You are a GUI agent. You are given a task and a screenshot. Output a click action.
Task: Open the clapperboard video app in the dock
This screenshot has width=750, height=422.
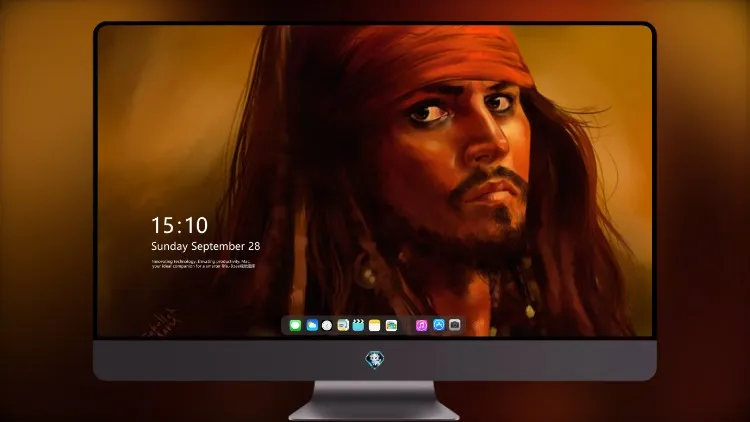tap(358, 325)
